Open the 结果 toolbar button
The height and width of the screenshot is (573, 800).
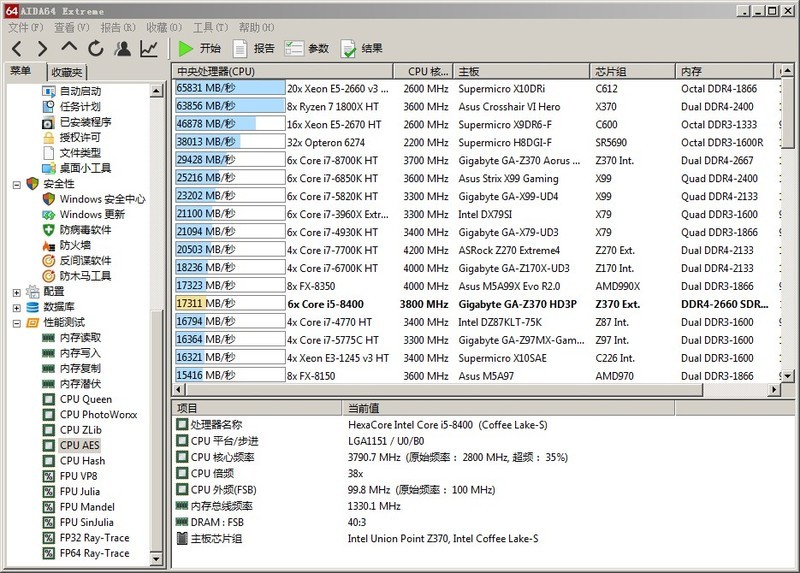361,48
